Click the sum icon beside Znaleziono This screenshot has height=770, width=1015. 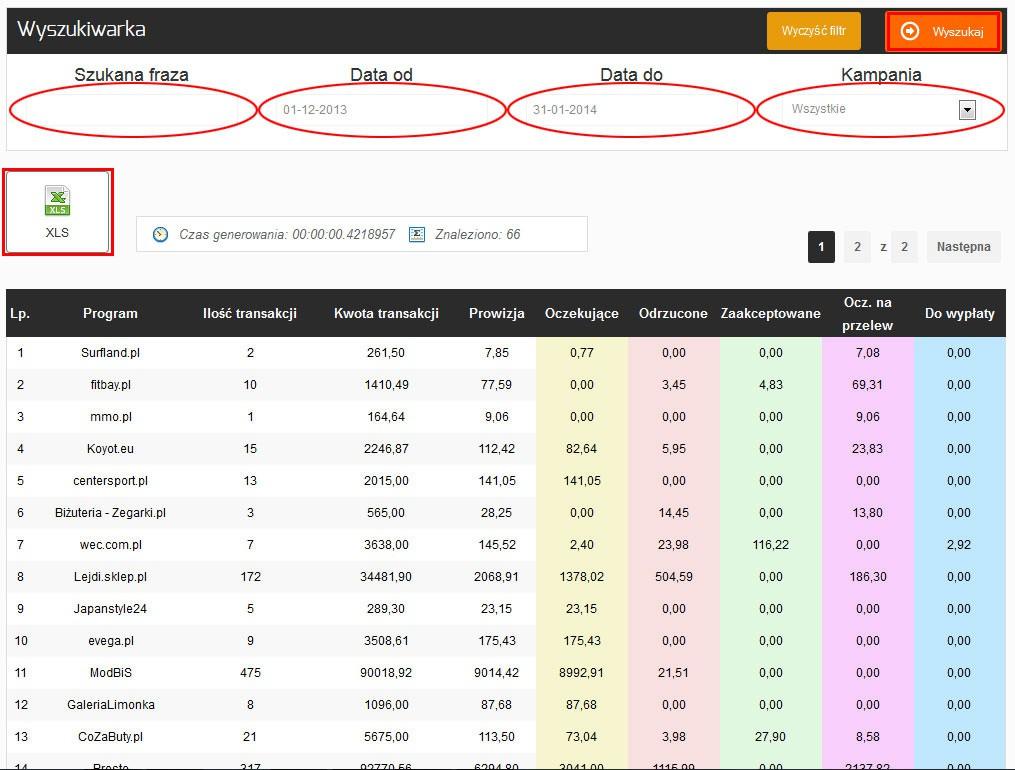[x=417, y=234]
